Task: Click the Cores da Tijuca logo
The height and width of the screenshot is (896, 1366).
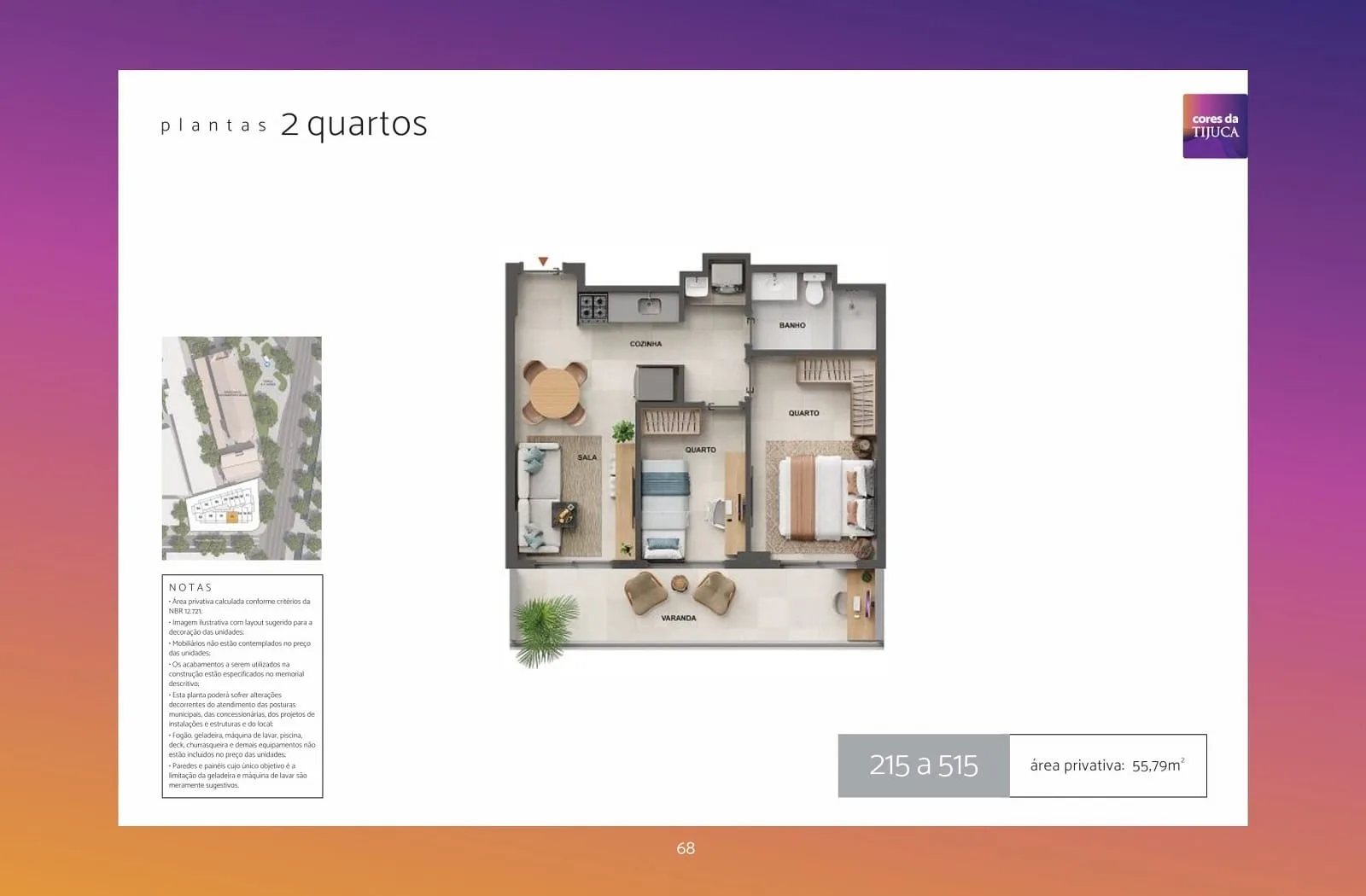Action: [1215, 126]
